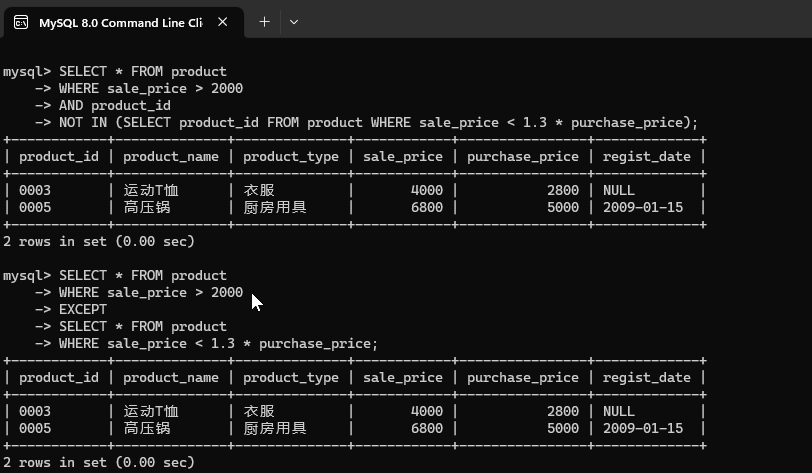
Task: Click the EXCEPT keyword in the second query
Action: pos(83,309)
